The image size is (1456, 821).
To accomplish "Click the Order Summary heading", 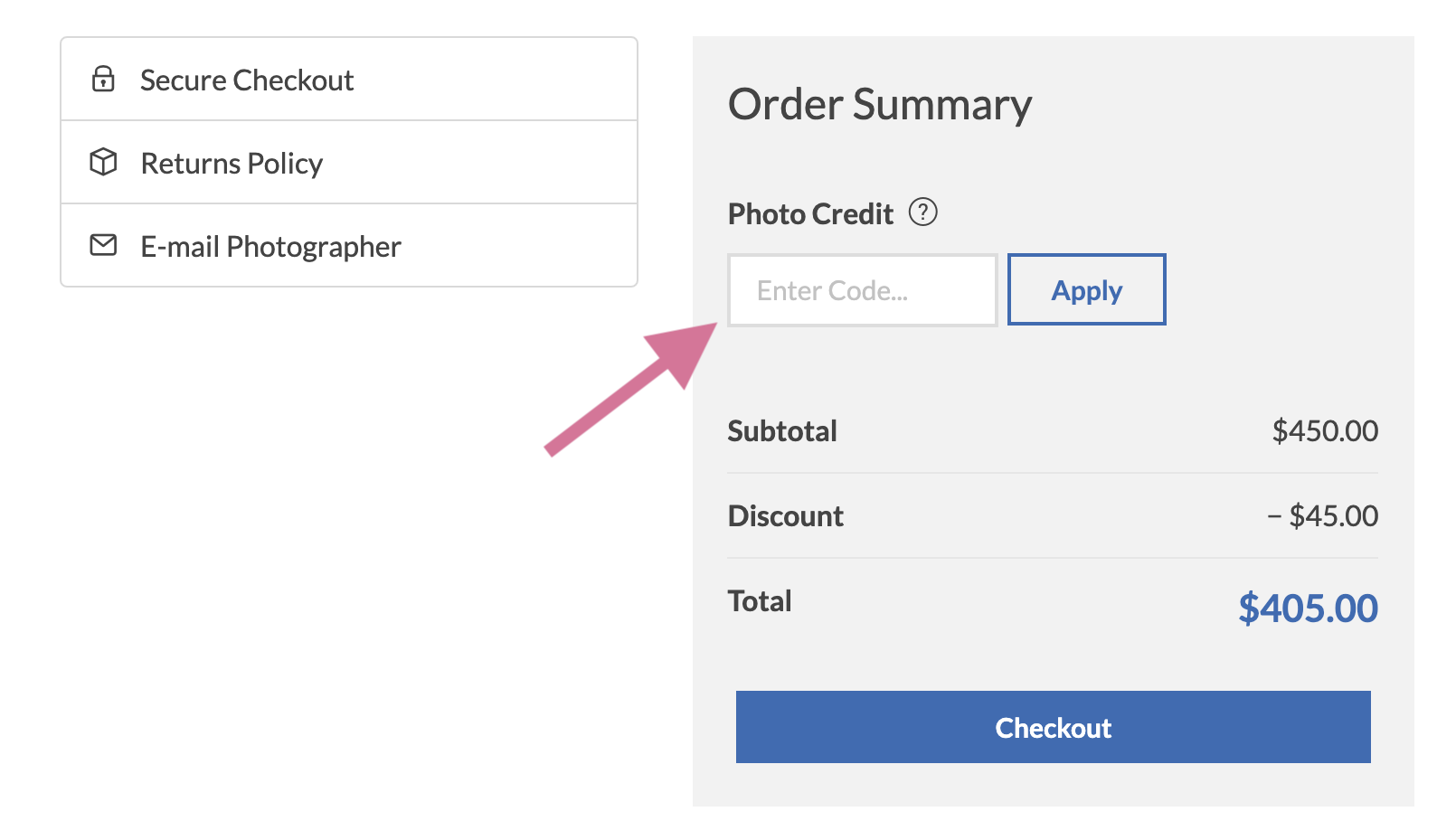I will [880, 105].
